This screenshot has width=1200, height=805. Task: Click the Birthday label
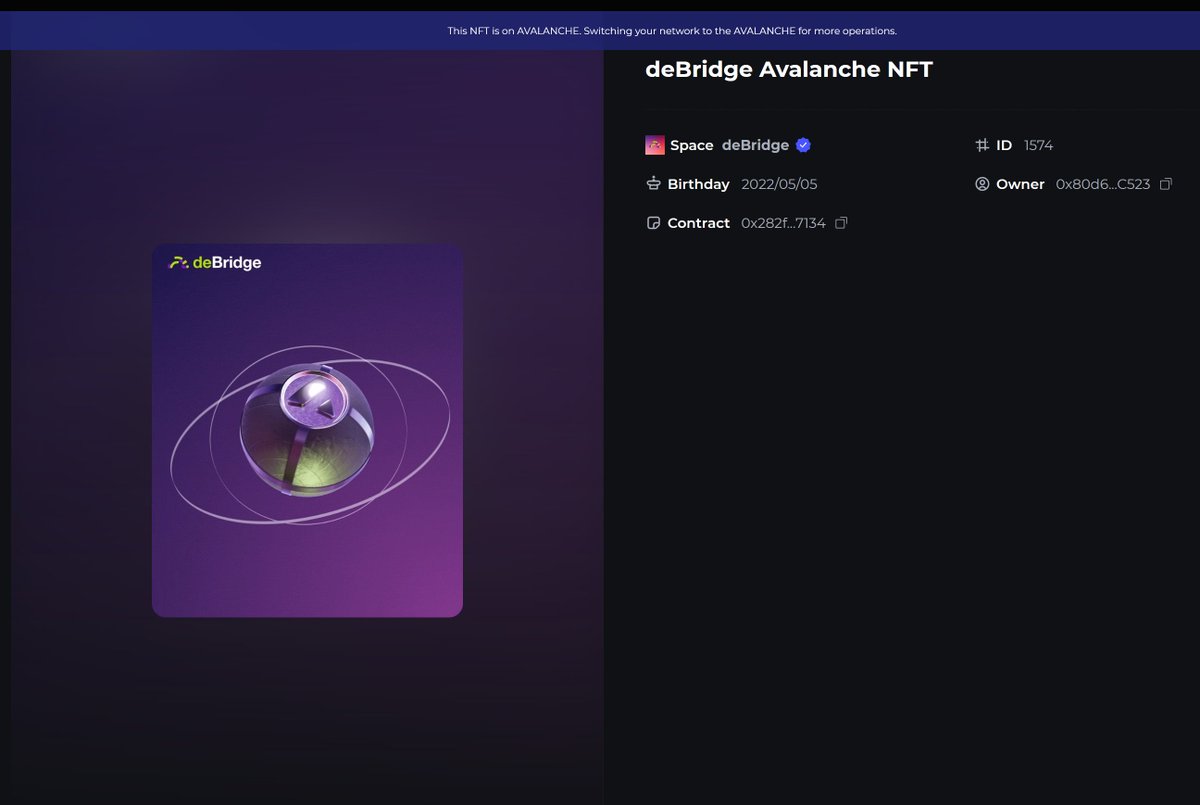(x=698, y=184)
